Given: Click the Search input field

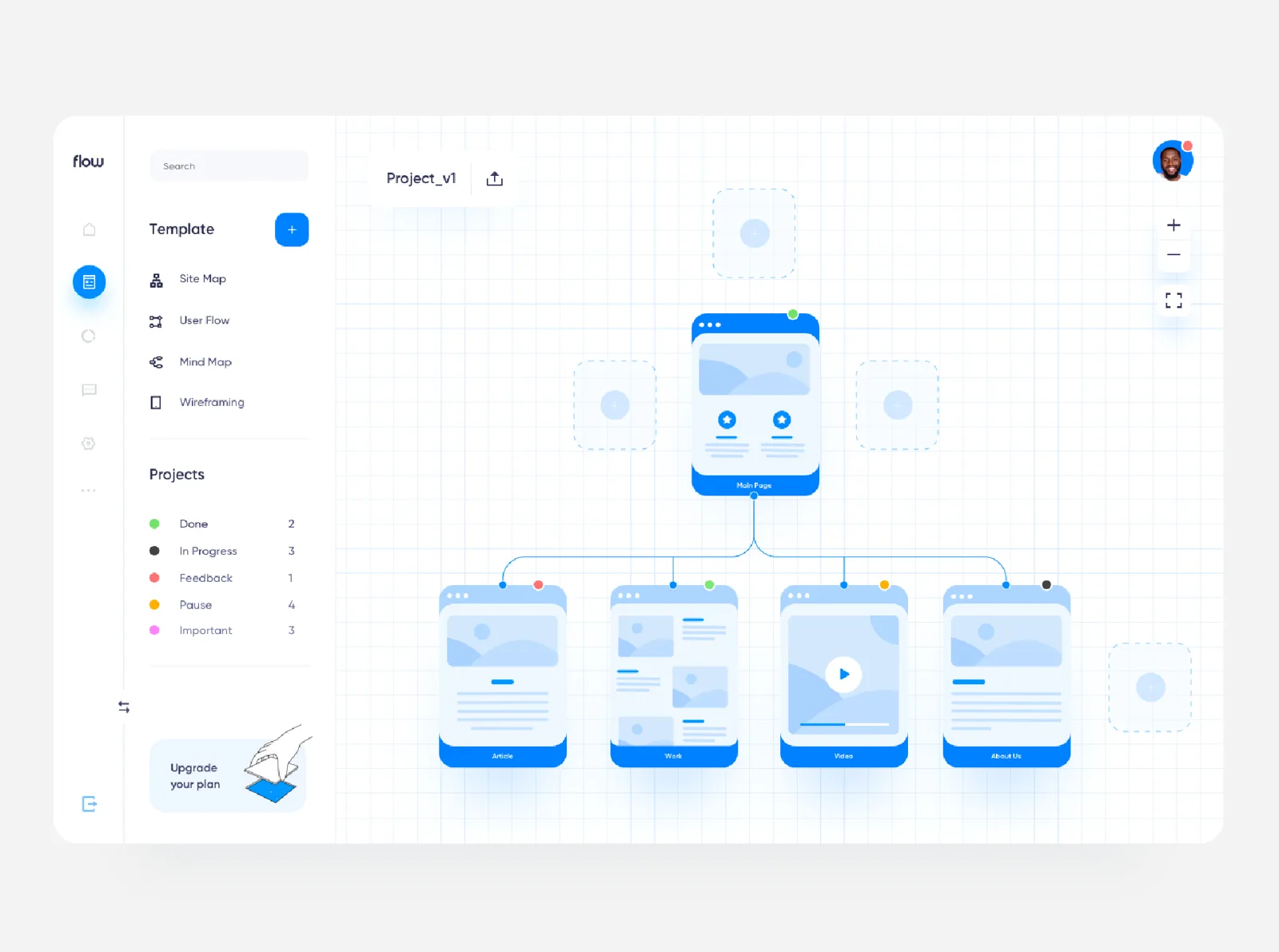Looking at the screenshot, I should (229, 166).
